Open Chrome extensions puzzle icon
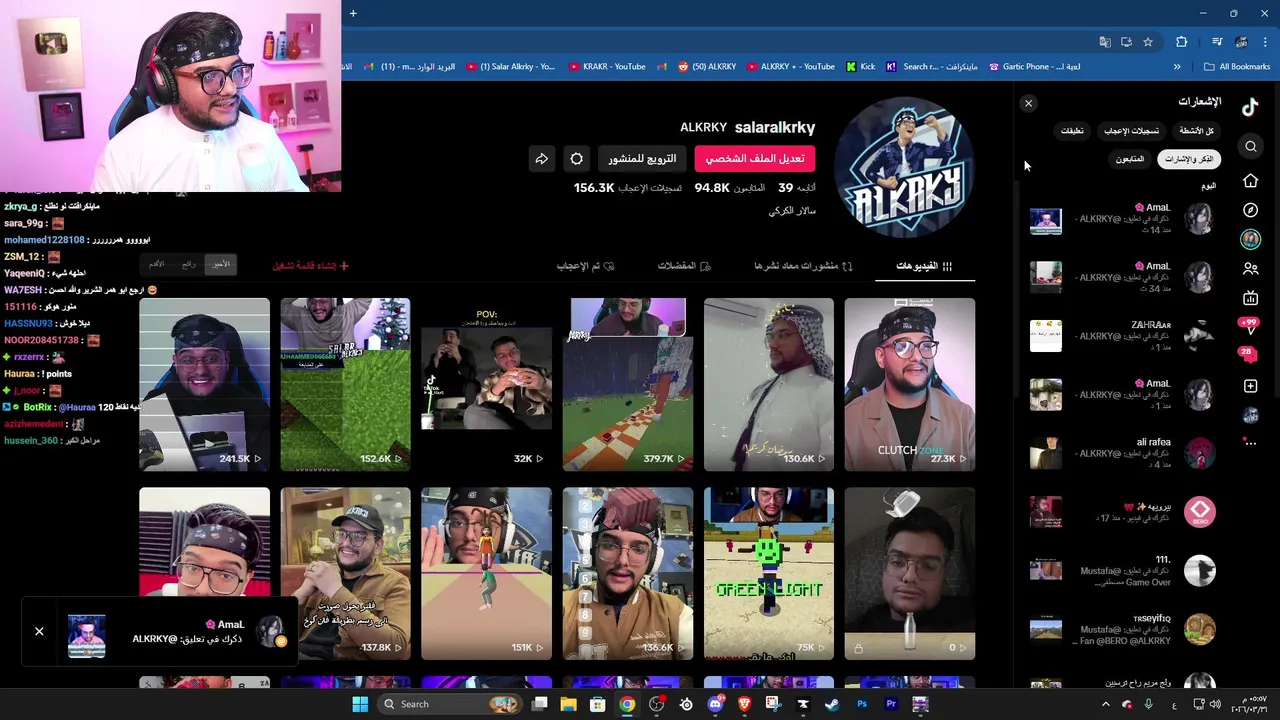Screen dimensions: 1280x720 1182,42
